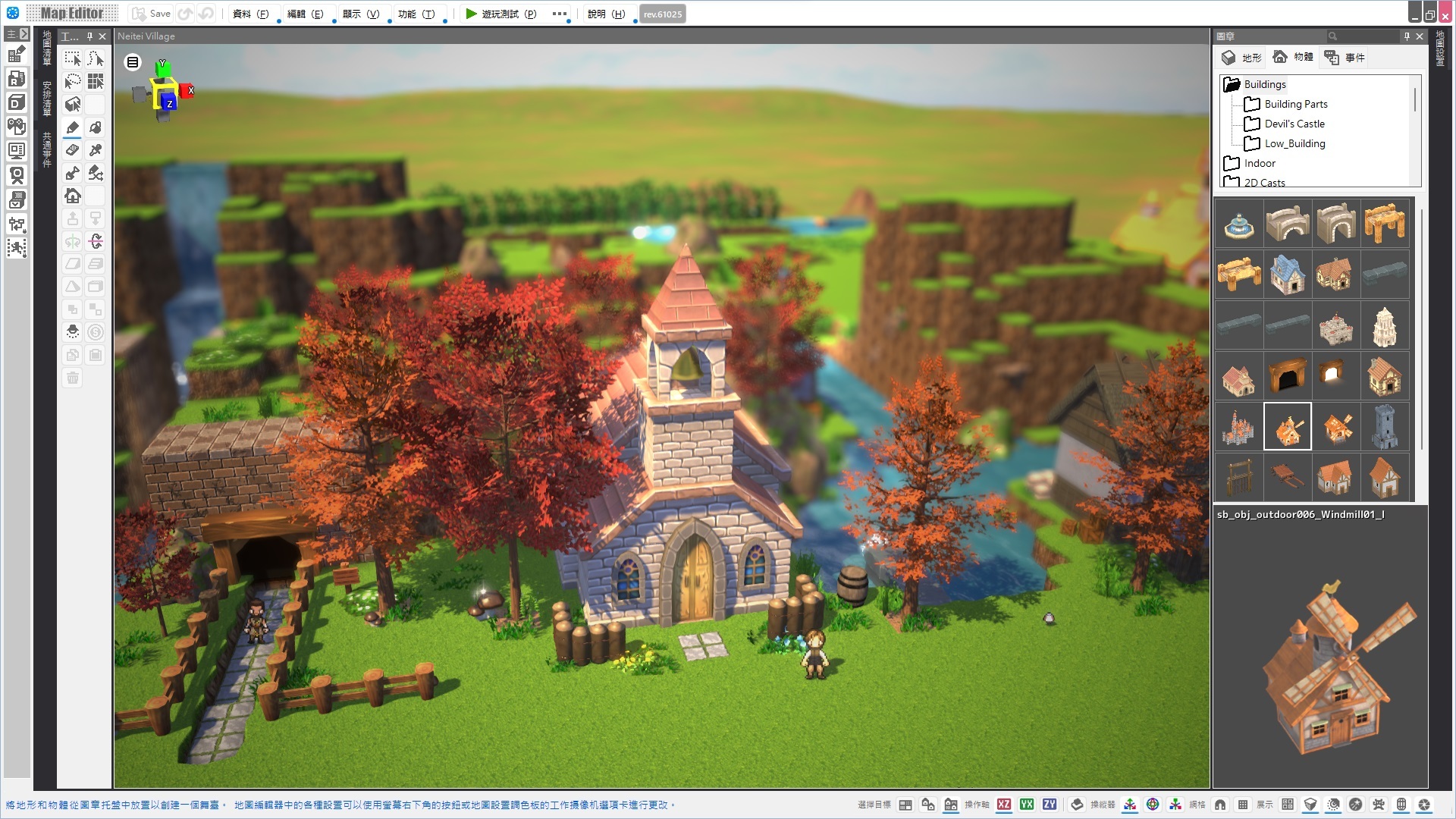Open the 編輯 (E) menu

[x=305, y=14]
